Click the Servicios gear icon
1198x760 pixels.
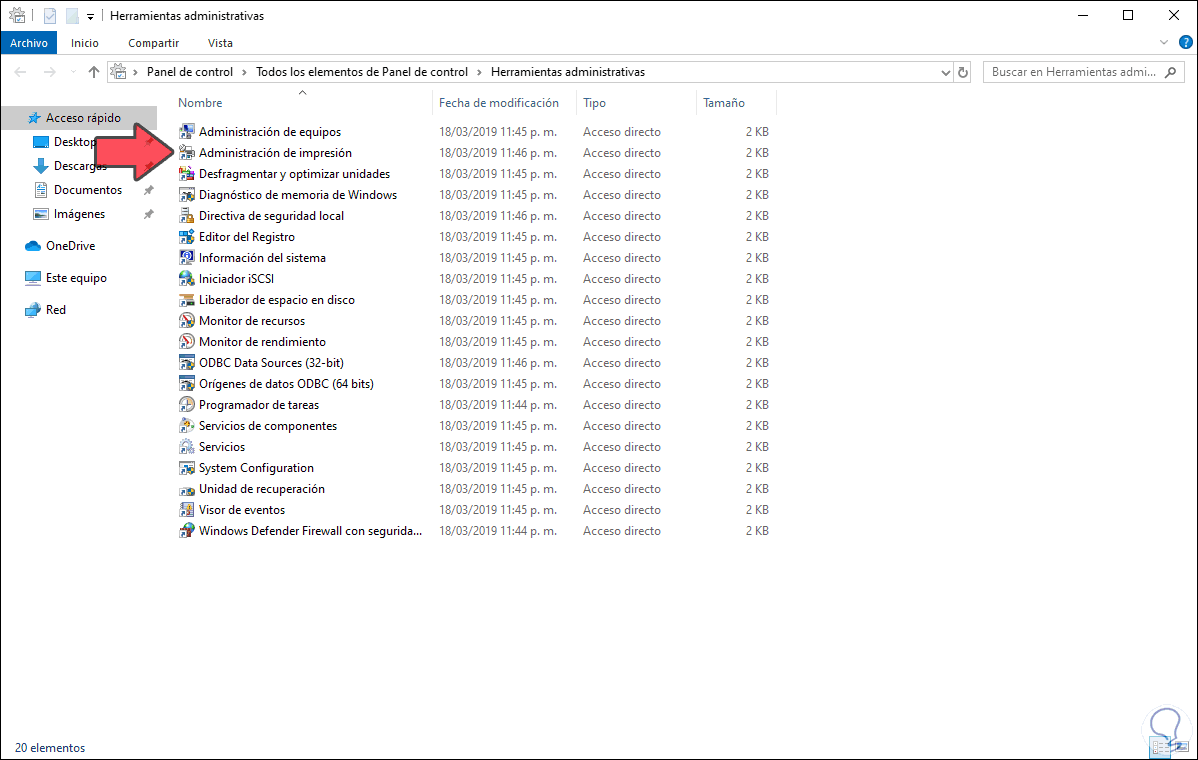click(186, 447)
